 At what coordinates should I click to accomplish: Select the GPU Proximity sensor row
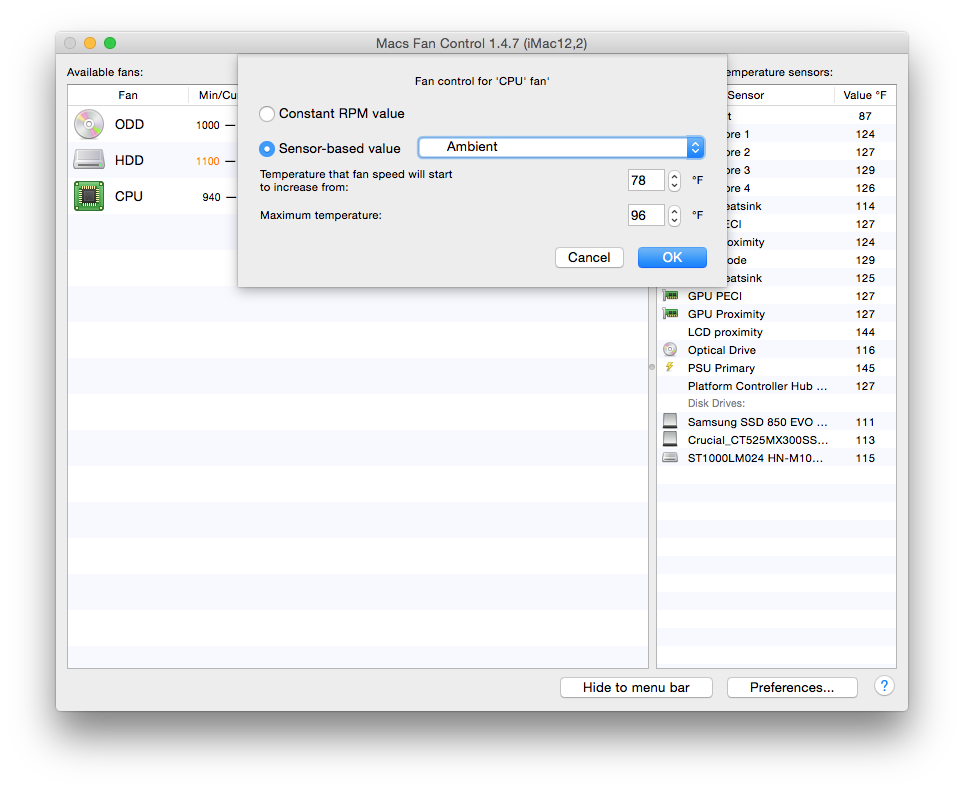(x=777, y=313)
